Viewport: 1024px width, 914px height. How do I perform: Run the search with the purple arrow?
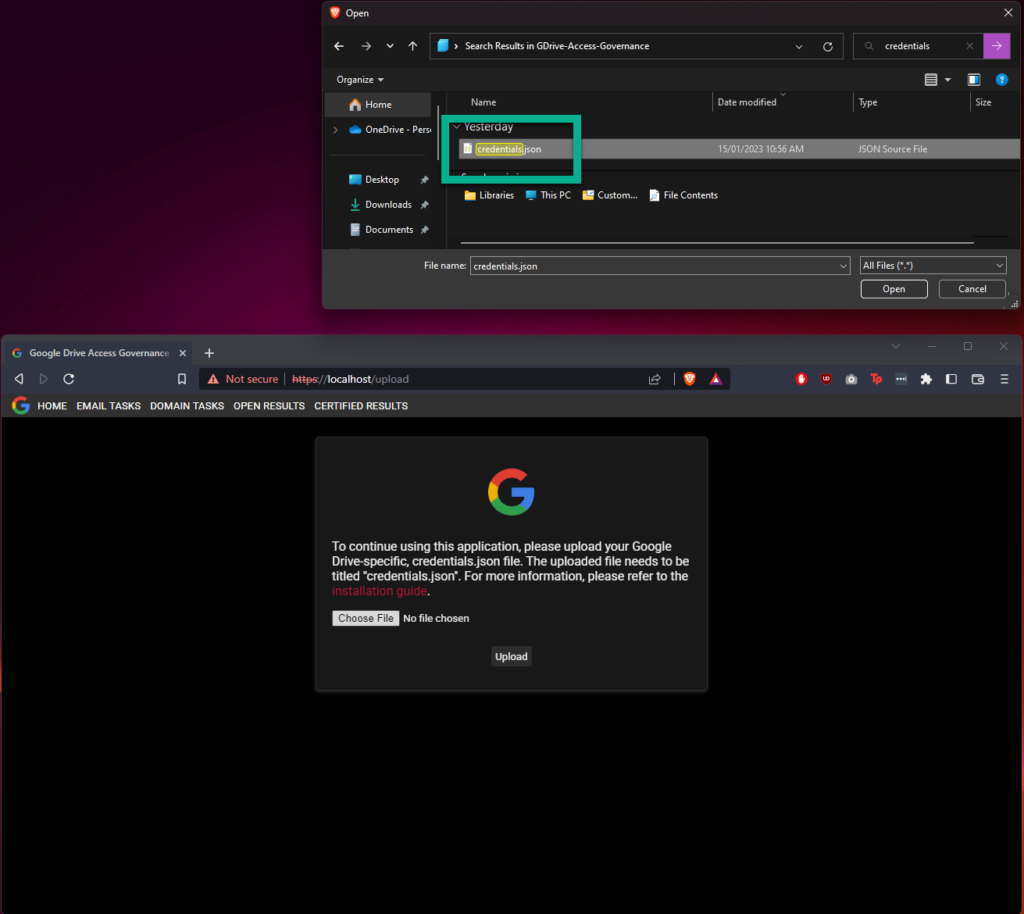tap(997, 46)
